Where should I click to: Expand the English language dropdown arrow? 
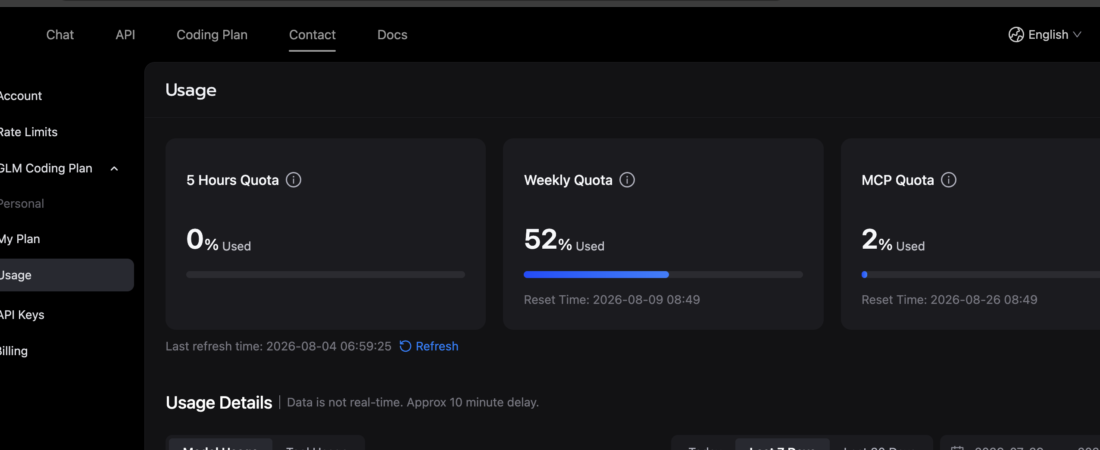point(1077,35)
